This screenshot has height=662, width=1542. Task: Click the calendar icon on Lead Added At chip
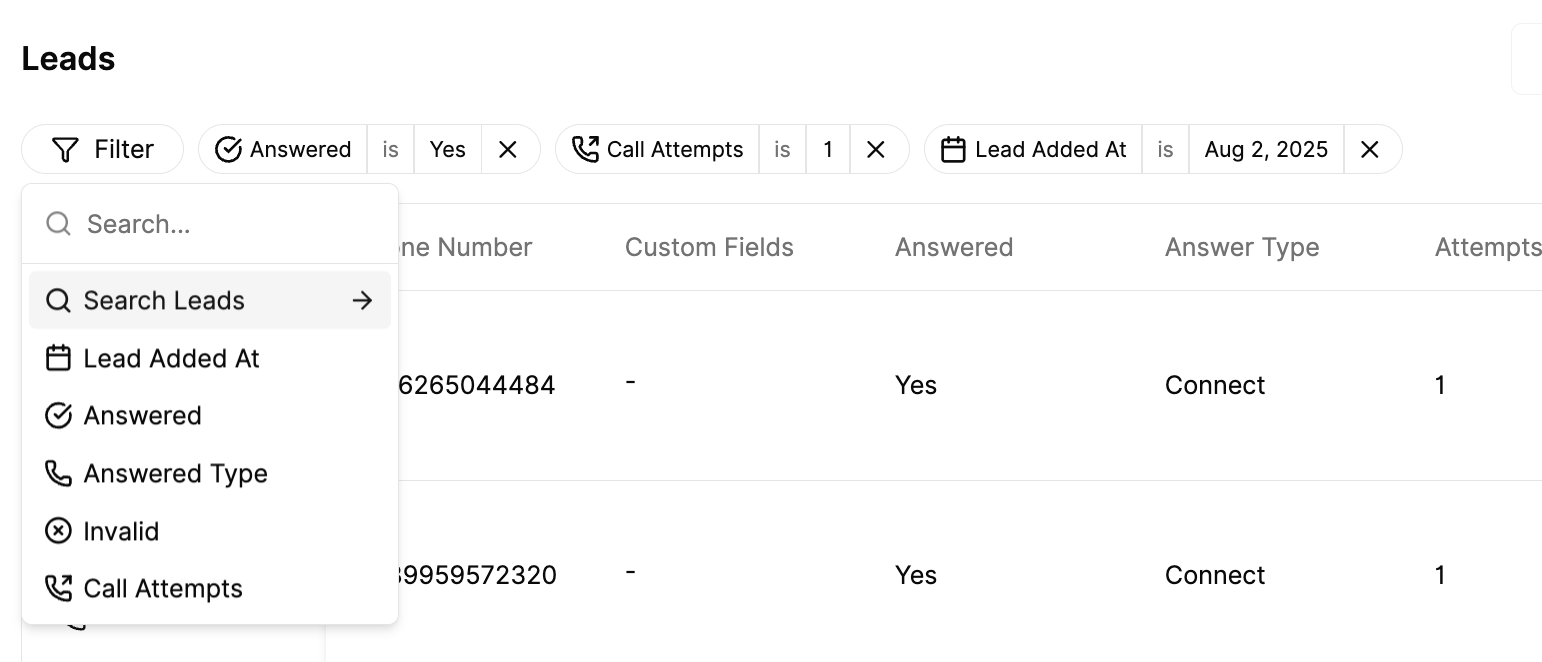coord(954,150)
